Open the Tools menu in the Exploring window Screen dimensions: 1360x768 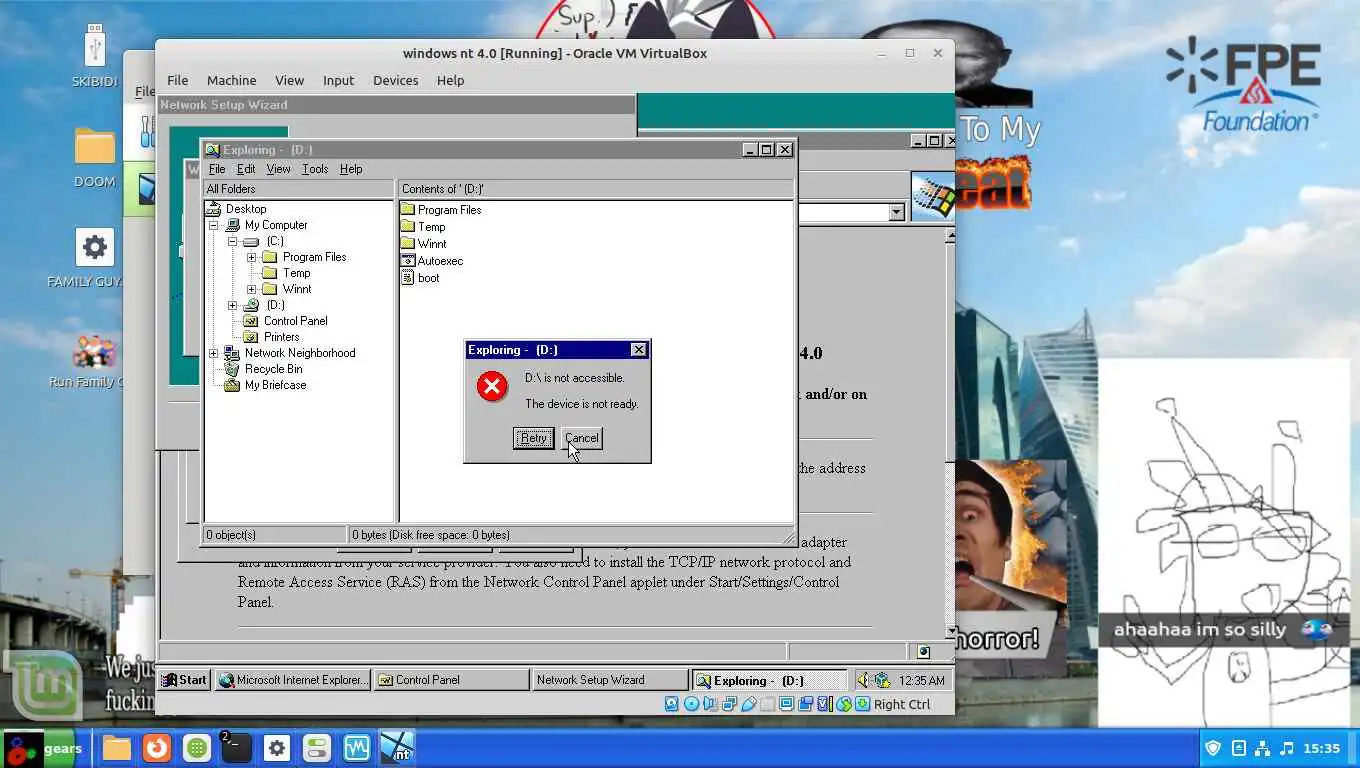(x=315, y=169)
